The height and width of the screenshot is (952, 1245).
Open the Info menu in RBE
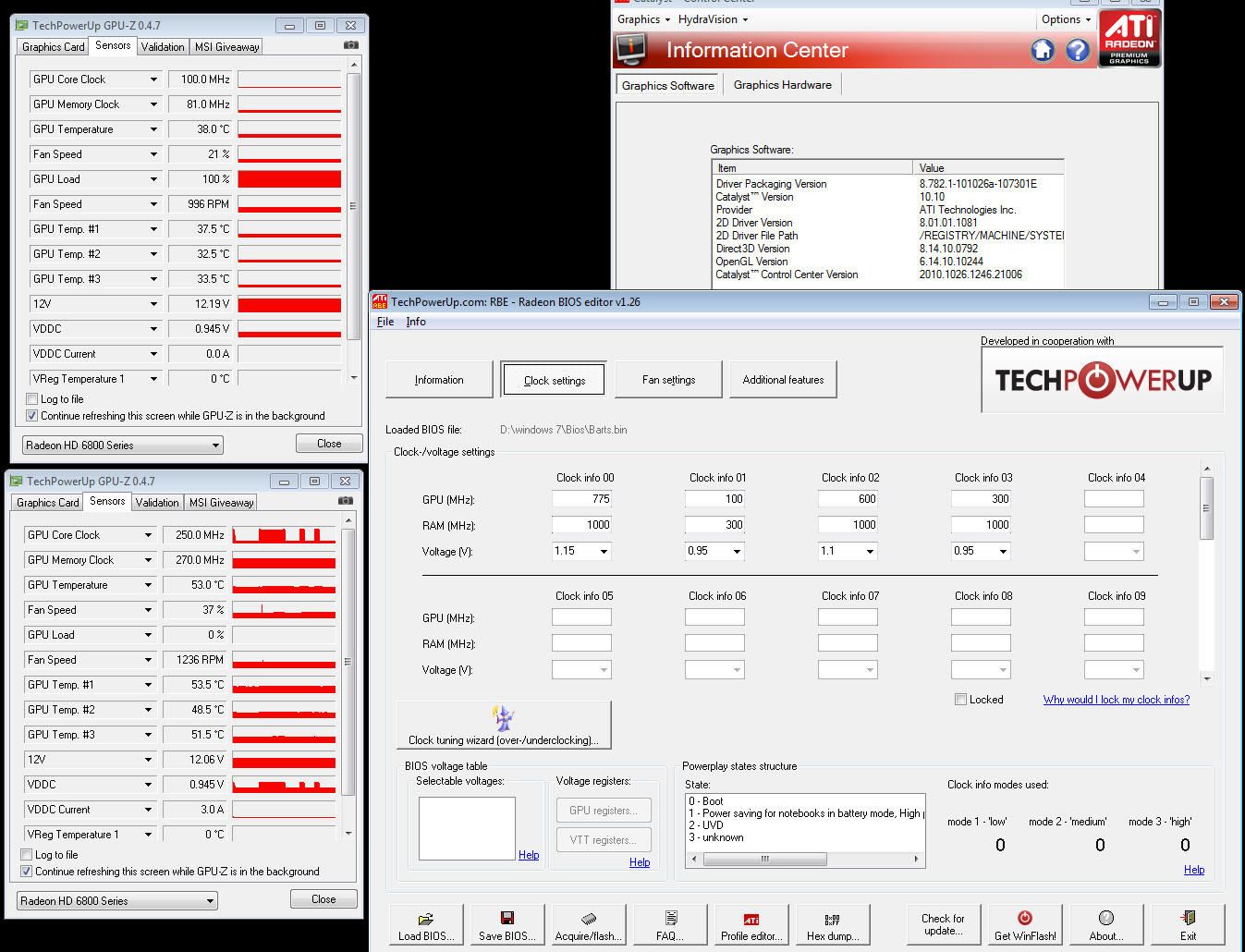[x=416, y=322]
